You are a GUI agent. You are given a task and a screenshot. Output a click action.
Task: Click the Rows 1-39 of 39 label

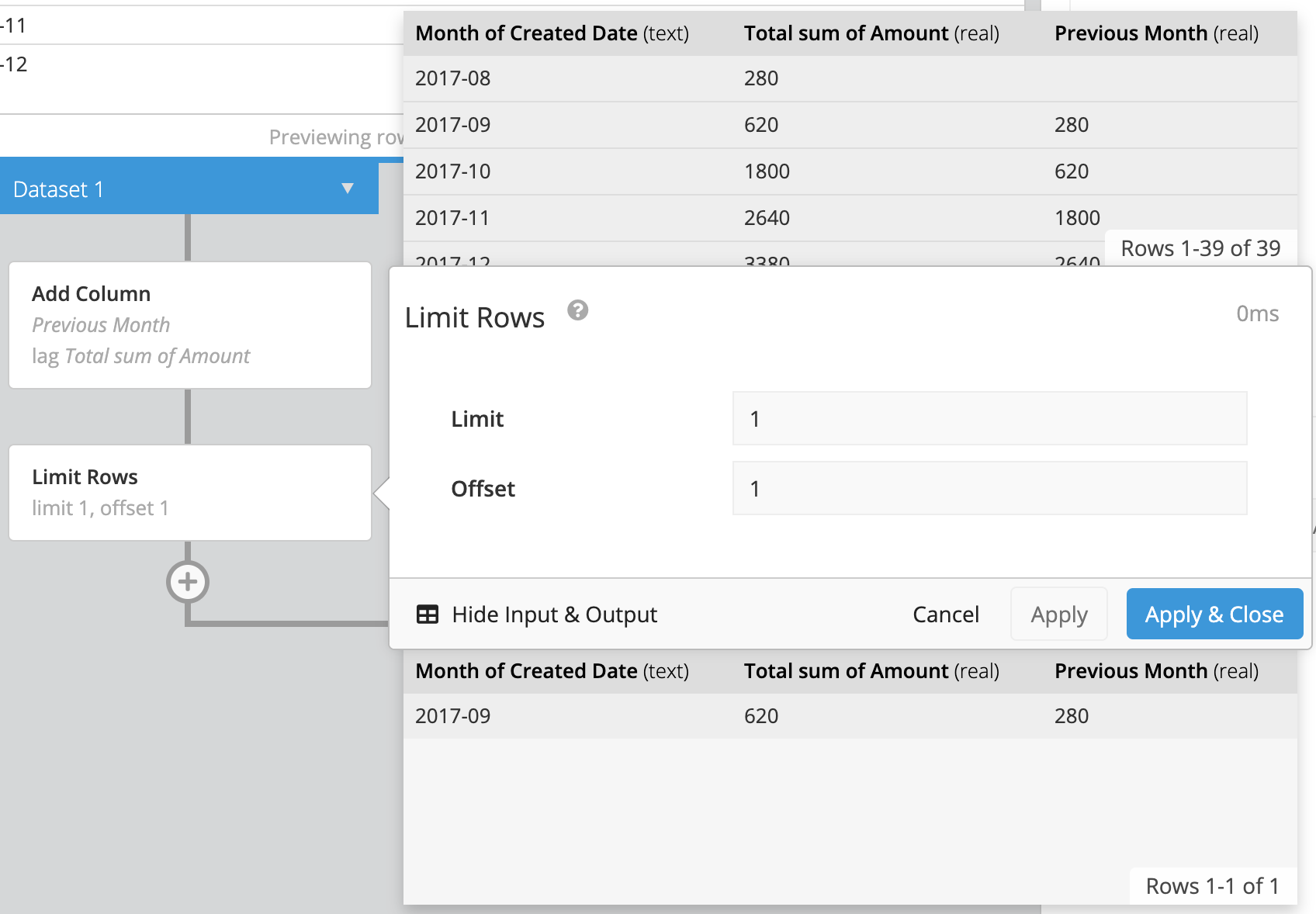[x=1200, y=248]
